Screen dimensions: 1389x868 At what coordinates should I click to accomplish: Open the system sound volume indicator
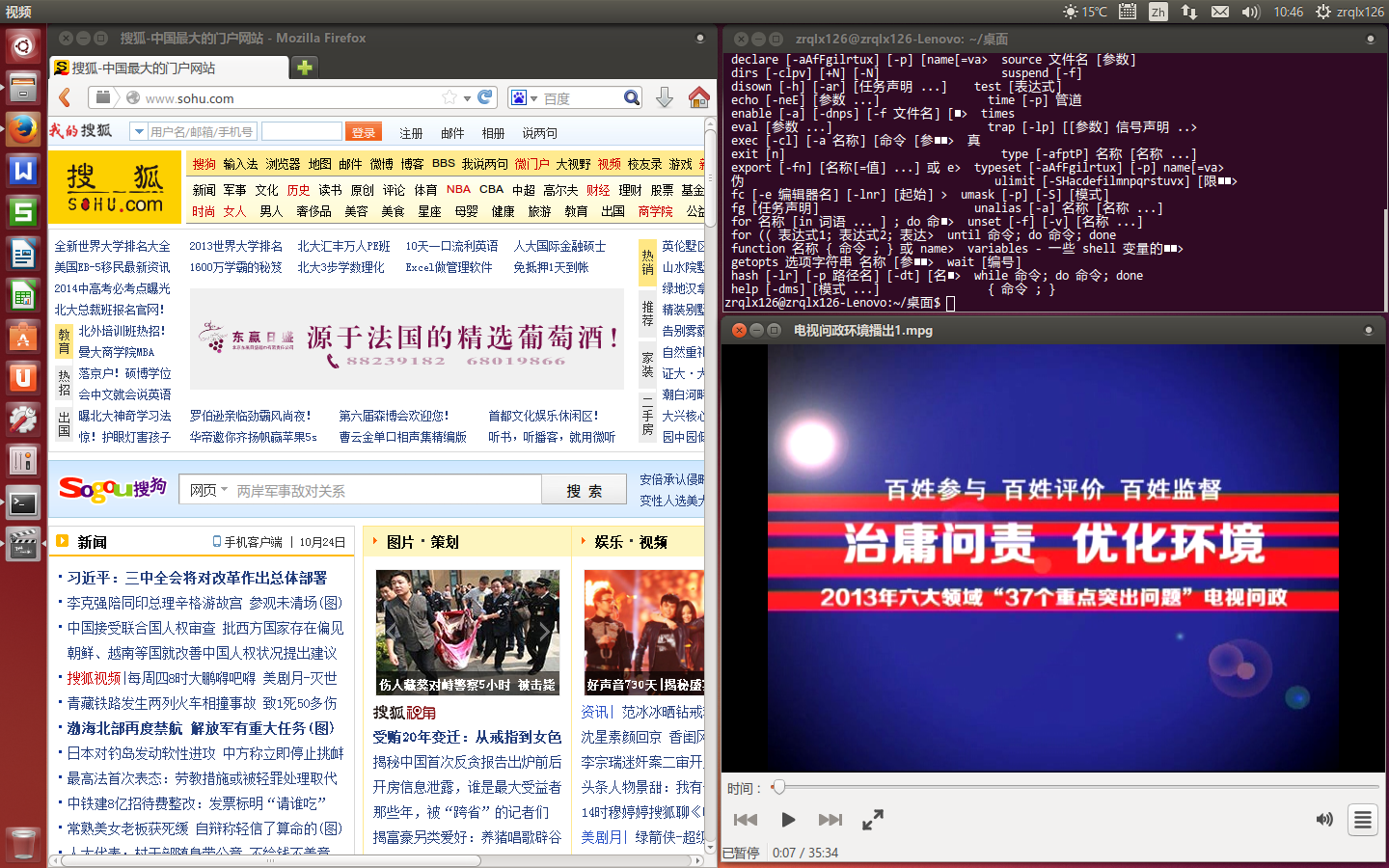(1251, 12)
